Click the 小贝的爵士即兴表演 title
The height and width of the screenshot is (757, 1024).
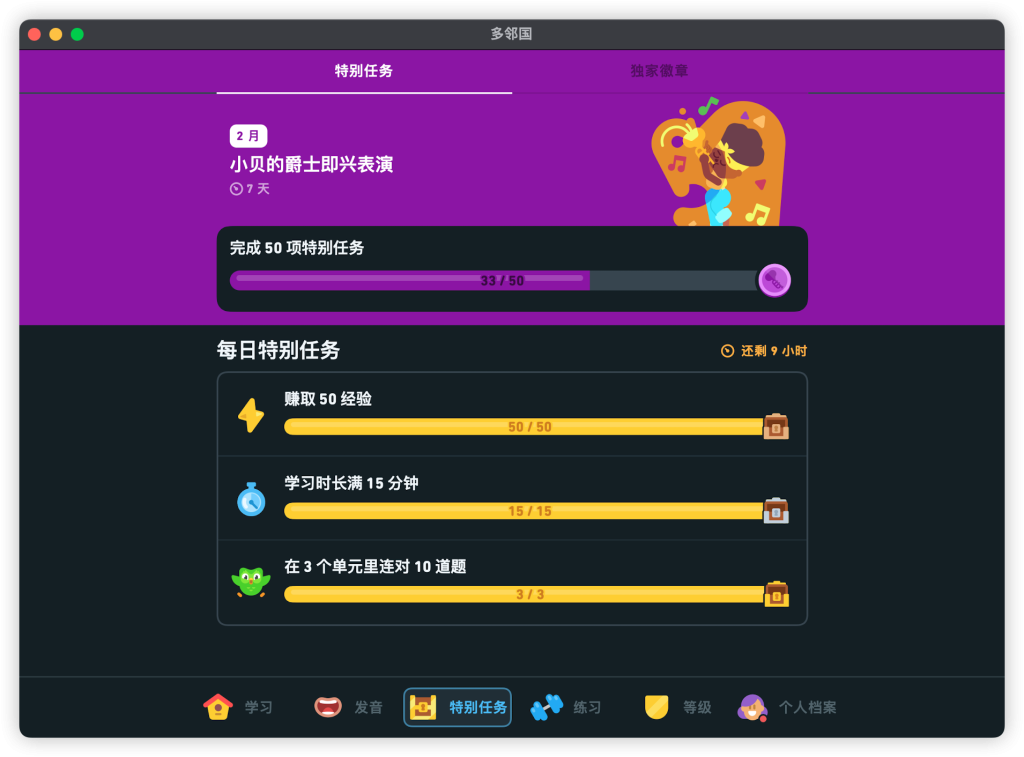point(312,164)
